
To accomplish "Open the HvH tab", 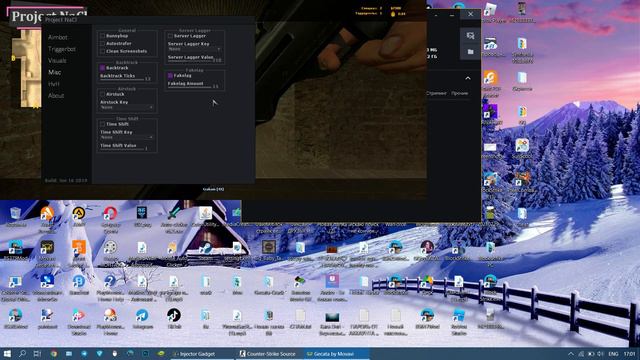I will 53,84.
